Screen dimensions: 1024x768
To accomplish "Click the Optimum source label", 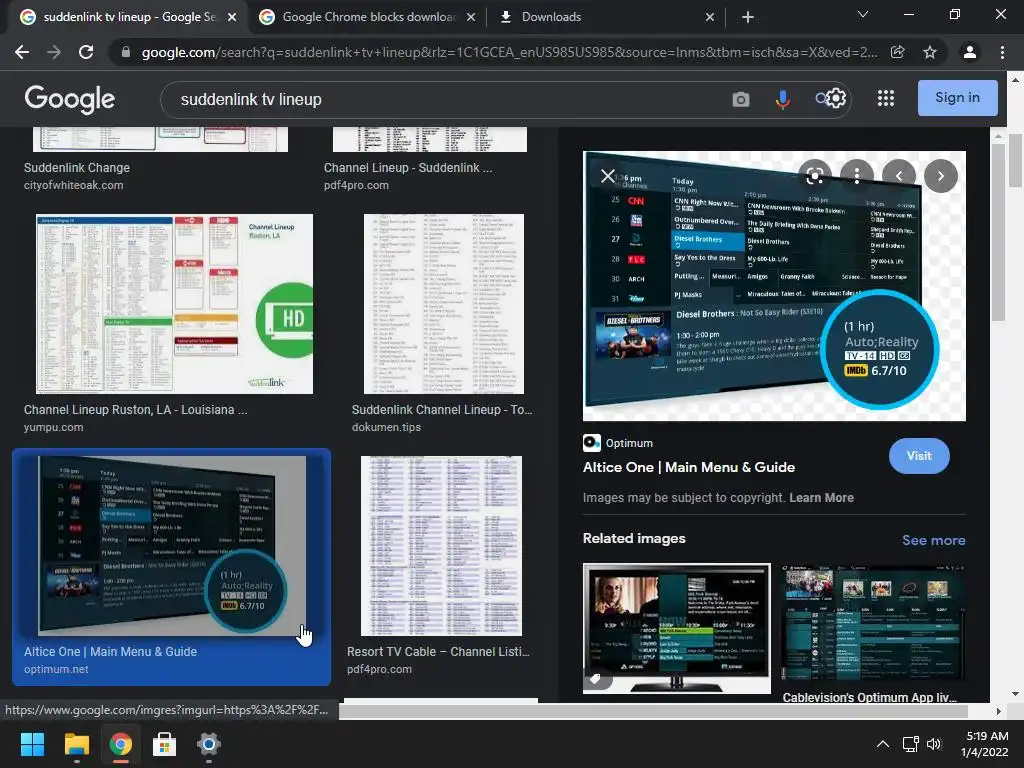I will pyautogui.click(x=629, y=443).
